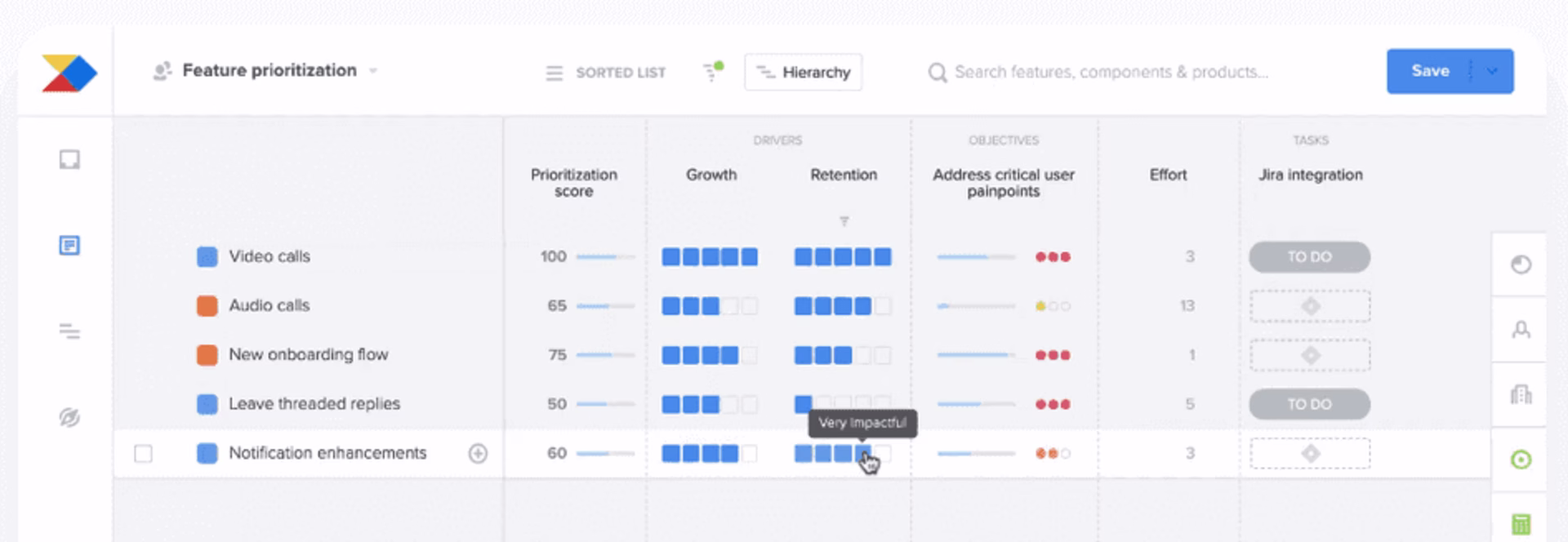Select the Features board icon in sidebar

tap(69, 245)
